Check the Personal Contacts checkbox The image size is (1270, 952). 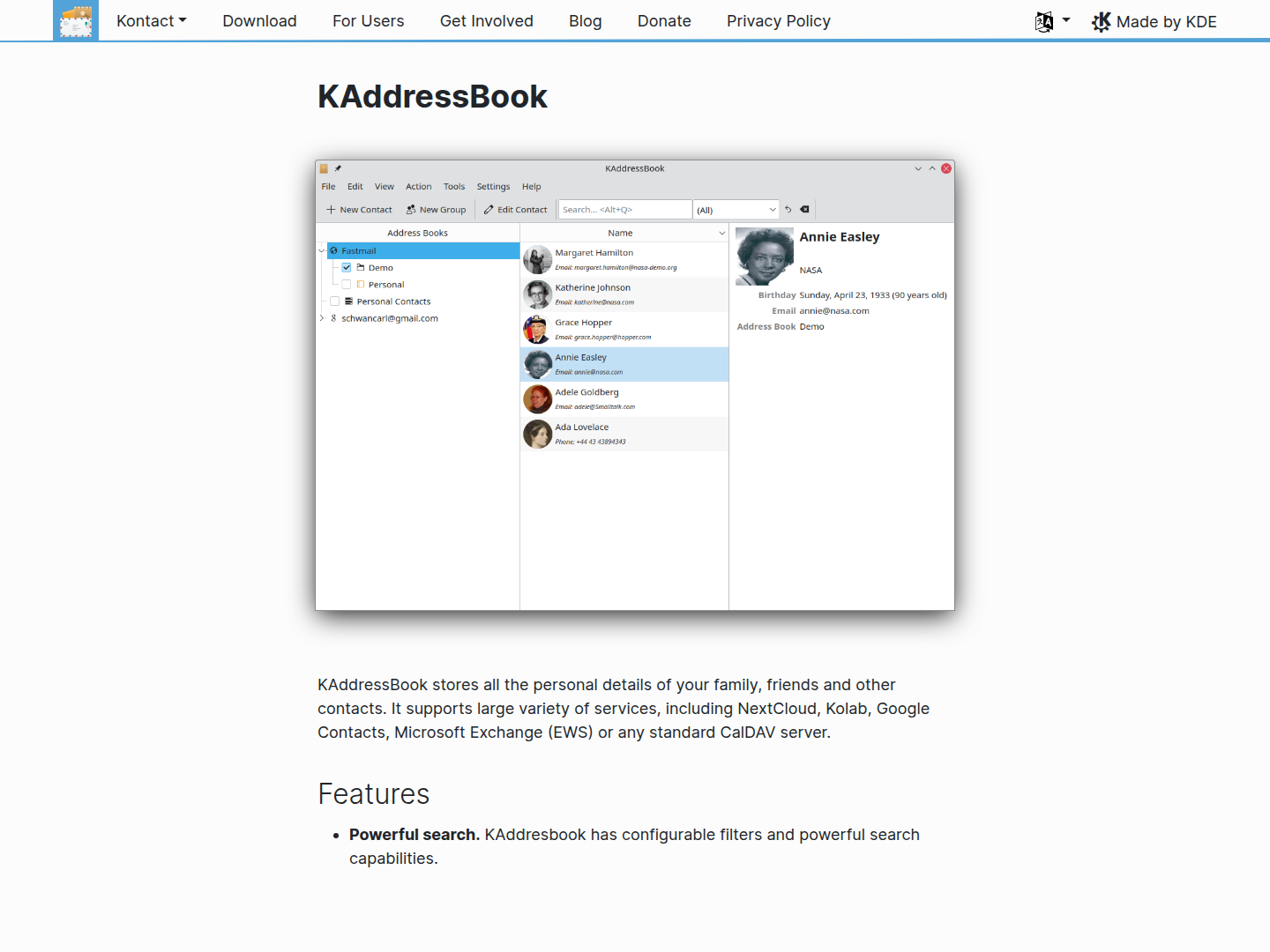pos(335,301)
